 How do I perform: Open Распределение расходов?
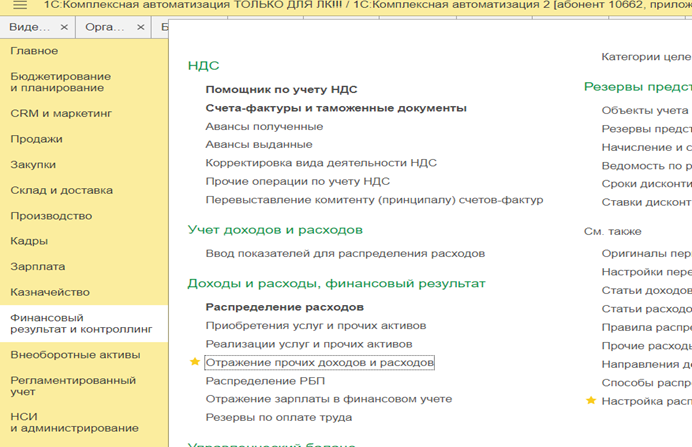point(285,307)
